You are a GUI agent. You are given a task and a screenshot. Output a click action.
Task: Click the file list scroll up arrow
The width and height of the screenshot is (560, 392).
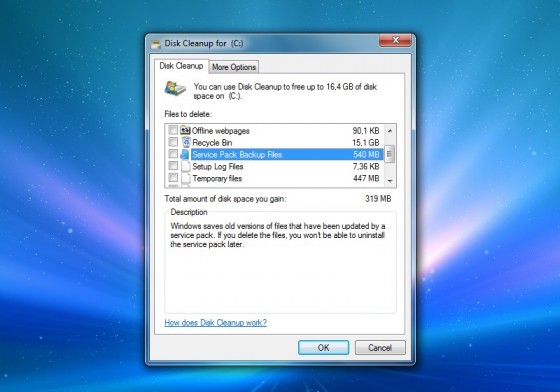pyautogui.click(x=390, y=131)
